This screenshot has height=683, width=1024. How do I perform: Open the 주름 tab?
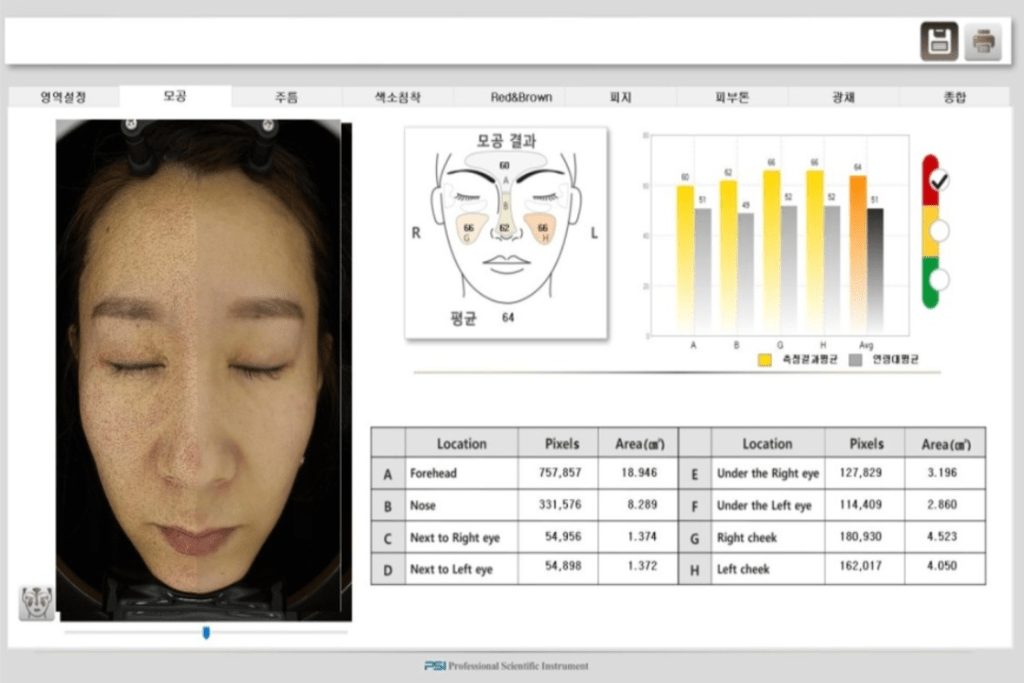tap(286, 98)
